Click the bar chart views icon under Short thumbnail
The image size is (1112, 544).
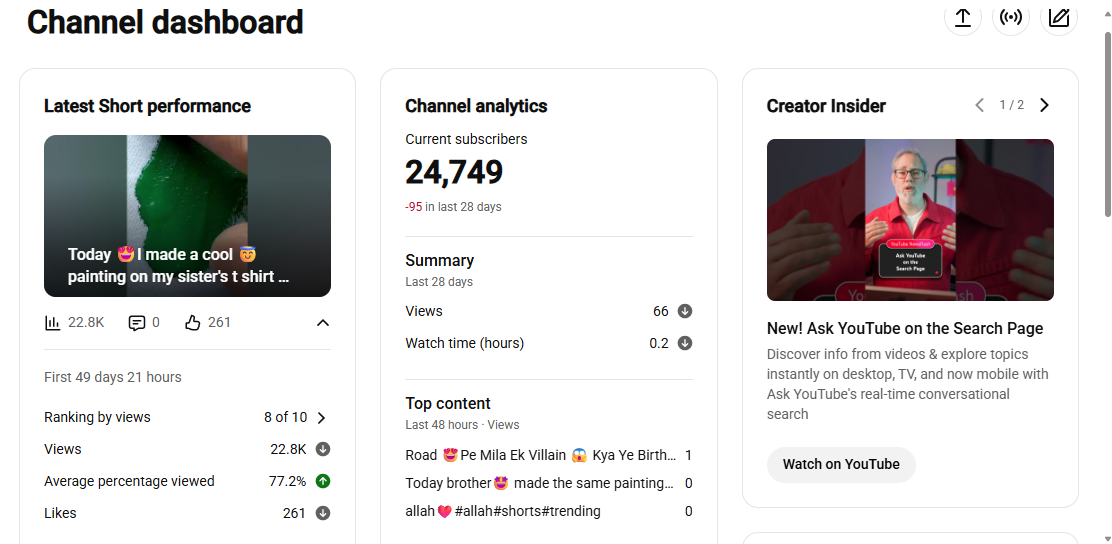(x=52, y=323)
